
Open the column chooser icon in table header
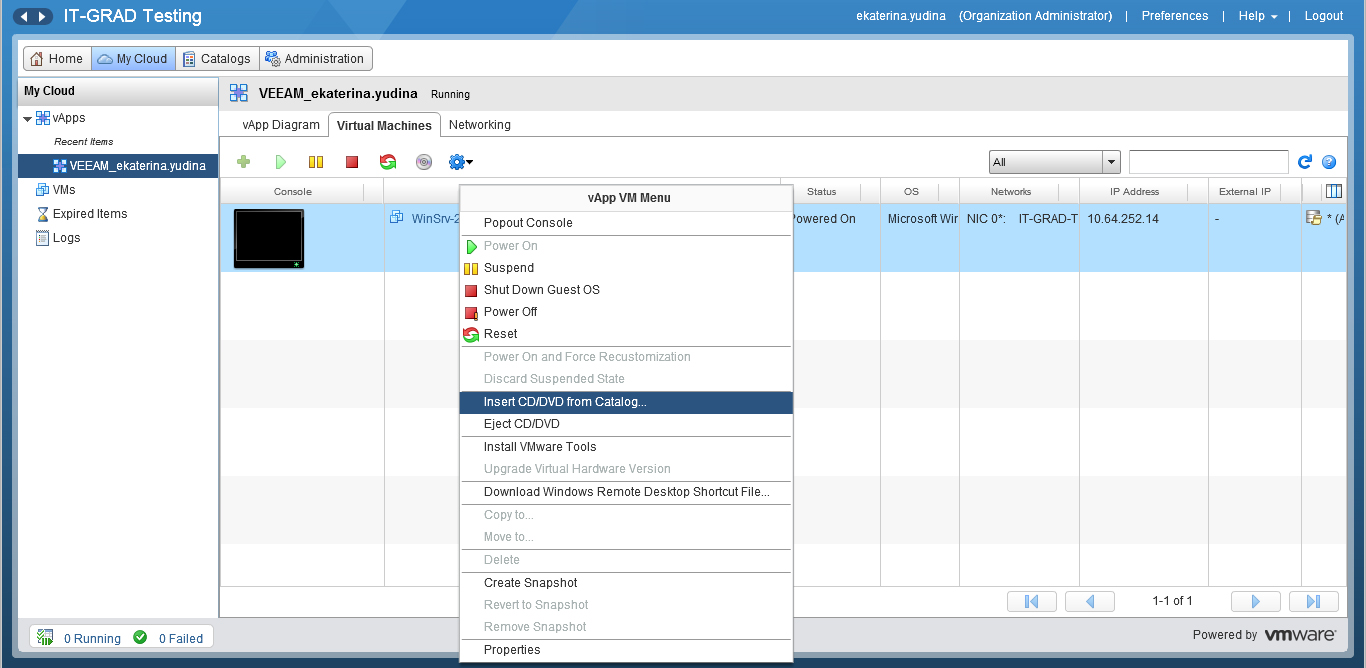click(x=1333, y=191)
